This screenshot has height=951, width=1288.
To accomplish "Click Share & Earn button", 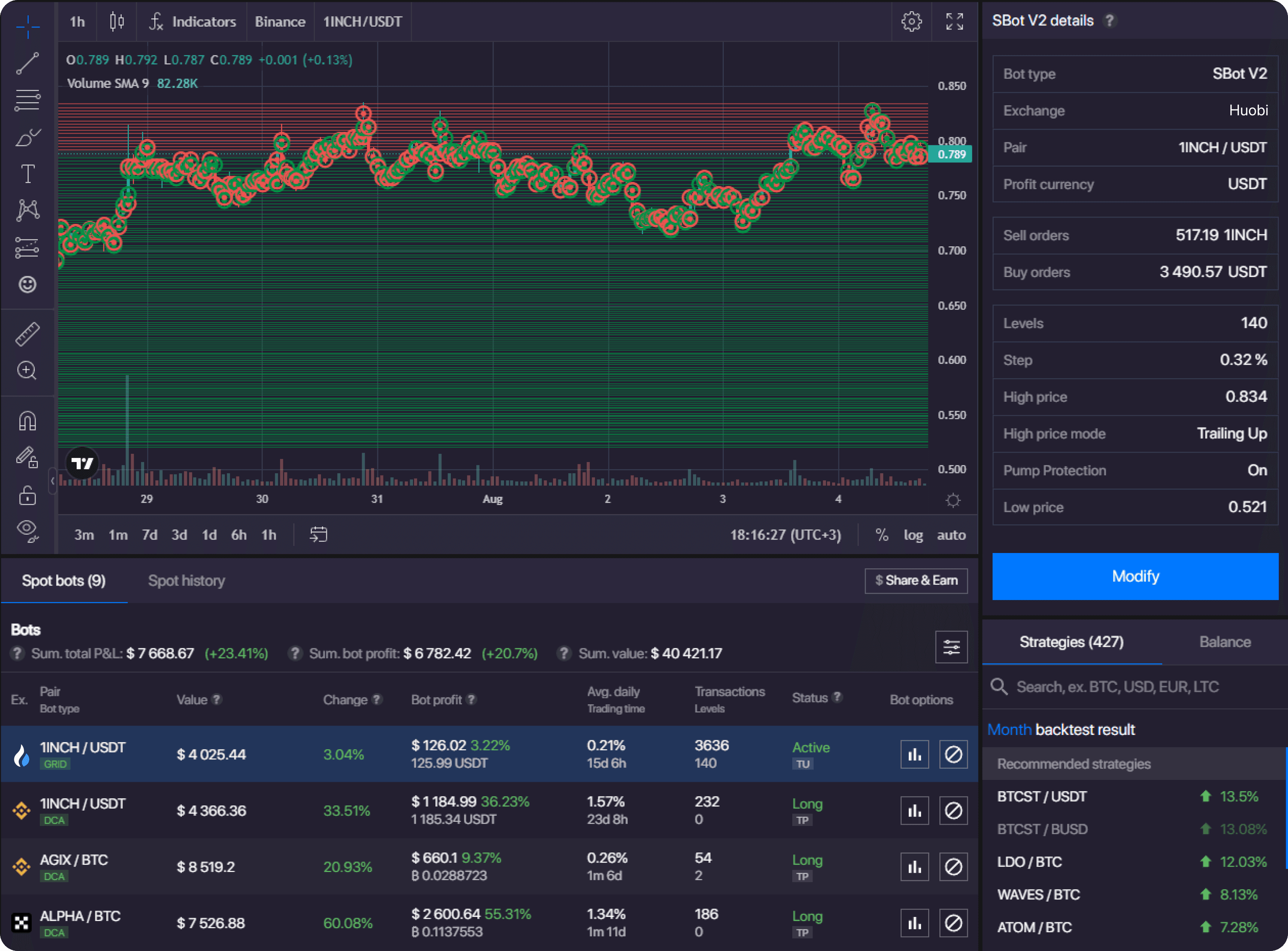I will pyautogui.click(x=913, y=580).
